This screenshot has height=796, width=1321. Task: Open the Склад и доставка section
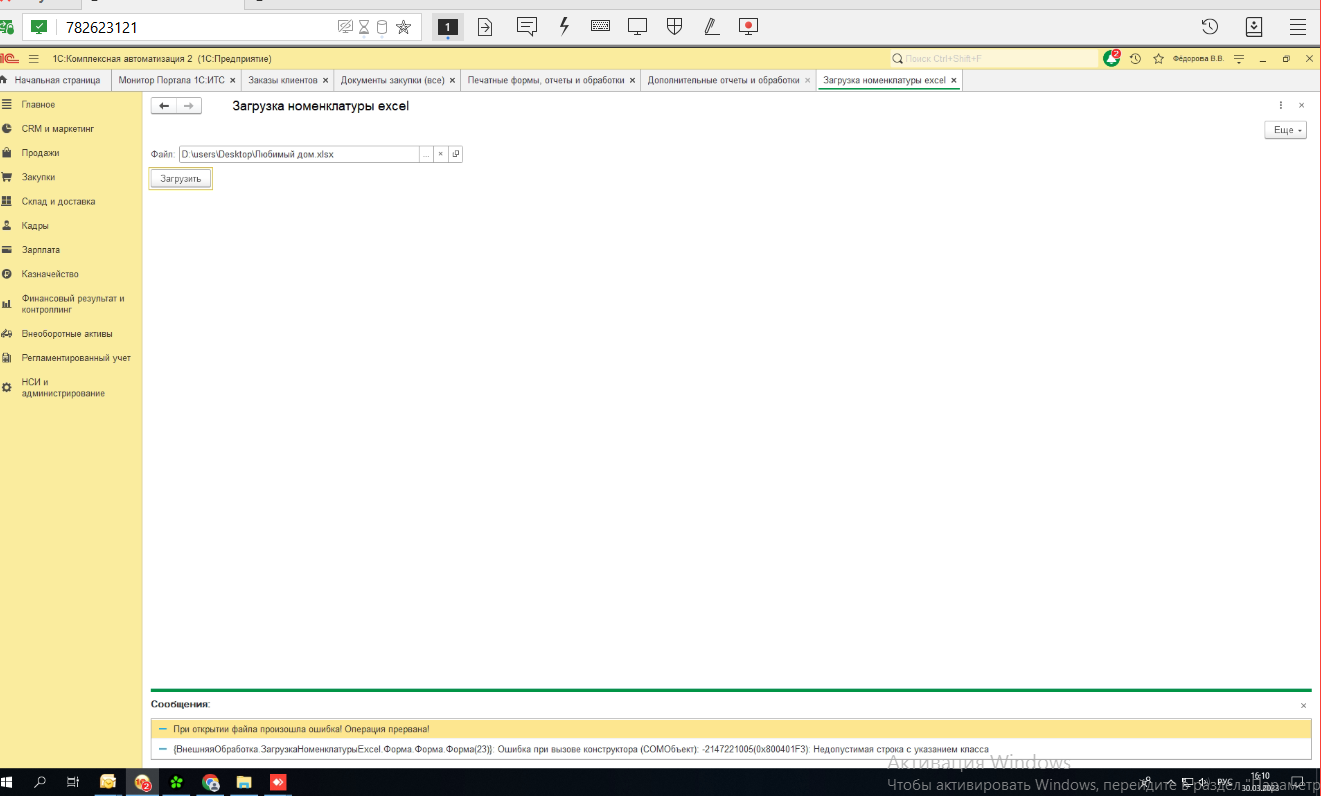[58, 201]
